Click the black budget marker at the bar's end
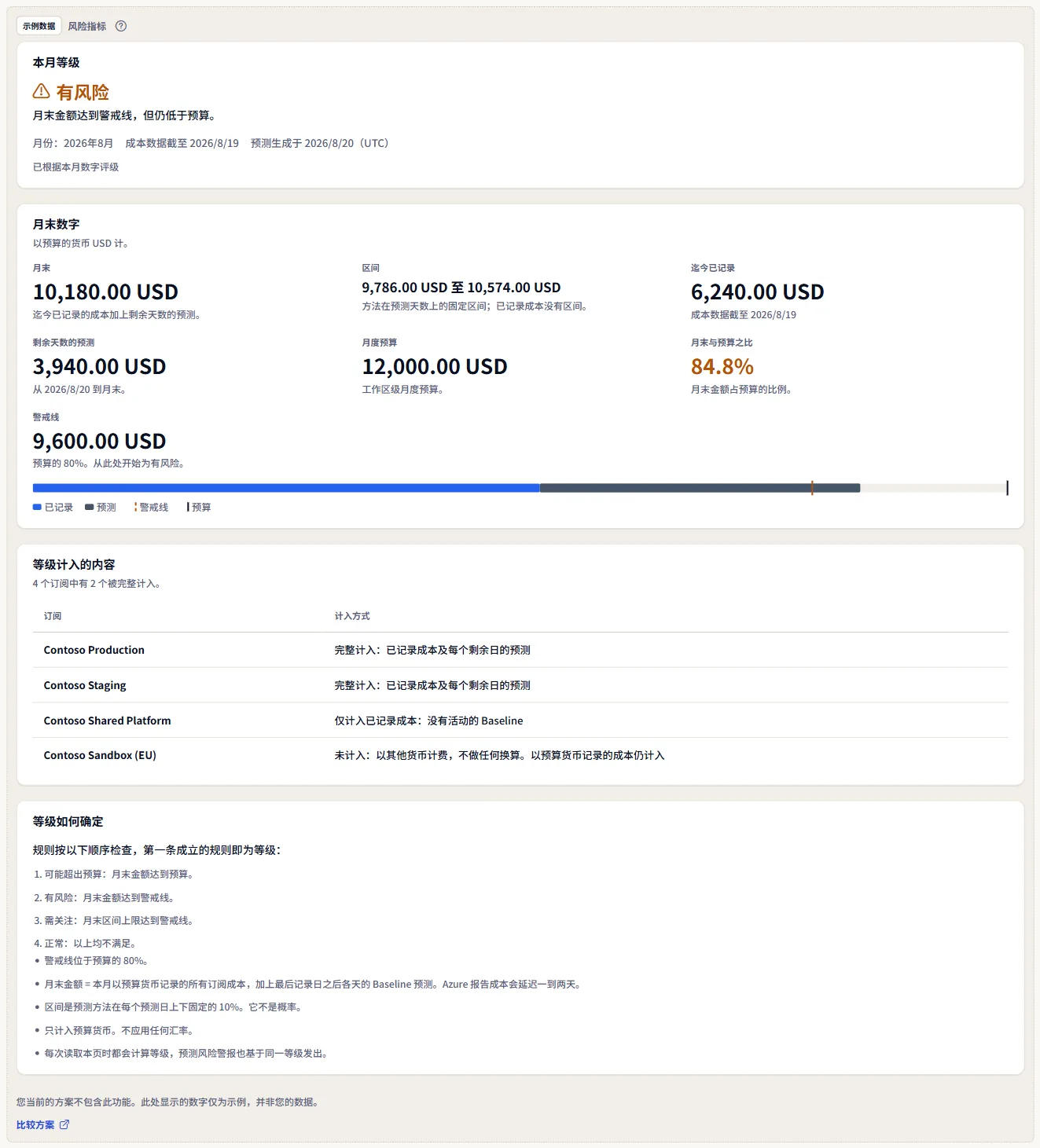 click(1007, 488)
